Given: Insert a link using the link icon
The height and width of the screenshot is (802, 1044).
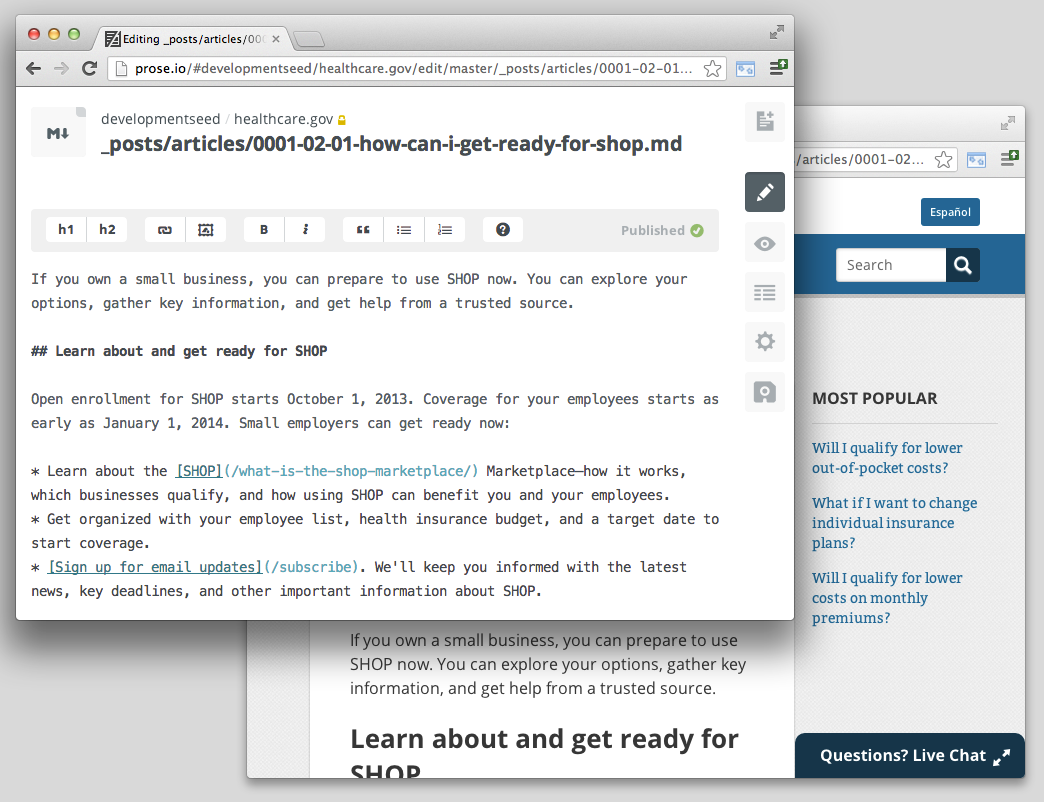Looking at the screenshot, I should coord(165,230).
